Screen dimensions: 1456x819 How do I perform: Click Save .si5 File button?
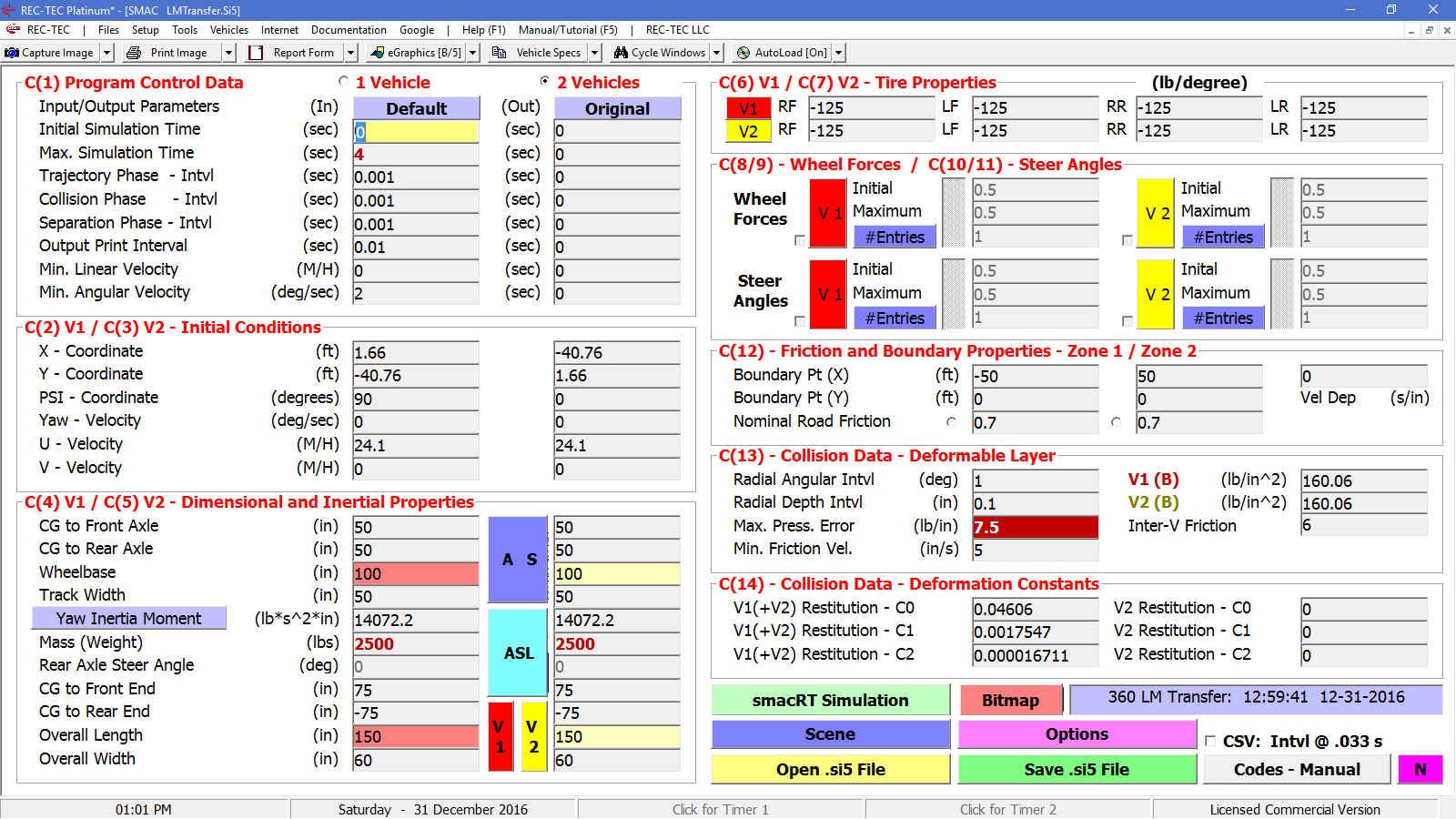[1077, 769]
